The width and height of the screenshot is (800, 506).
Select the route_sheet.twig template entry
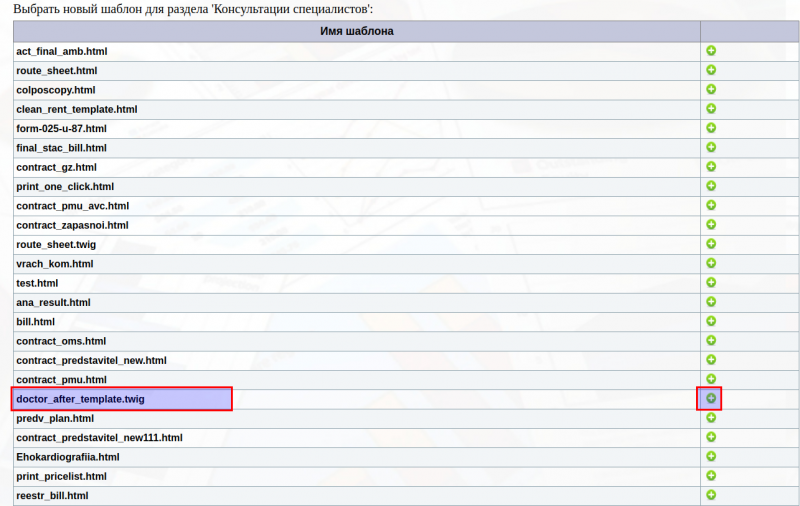click(x=56, y=244)
